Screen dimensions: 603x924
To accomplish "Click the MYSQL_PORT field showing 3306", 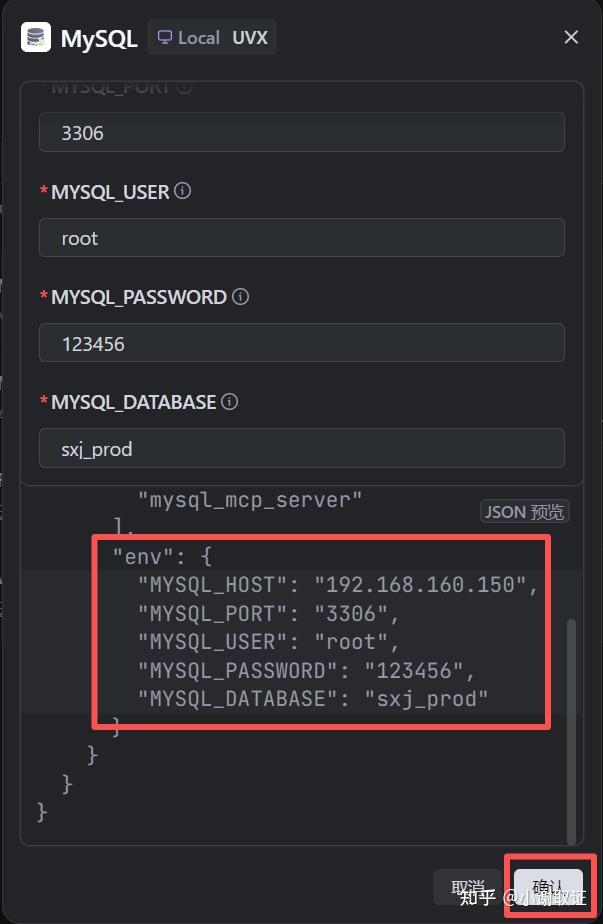I will pos(301,131).
